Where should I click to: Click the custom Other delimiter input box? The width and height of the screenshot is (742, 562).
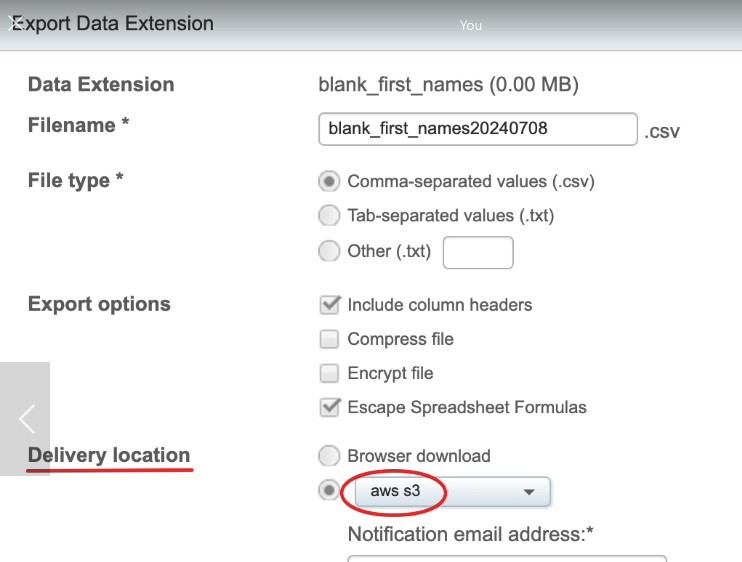[x=477, y=252]
